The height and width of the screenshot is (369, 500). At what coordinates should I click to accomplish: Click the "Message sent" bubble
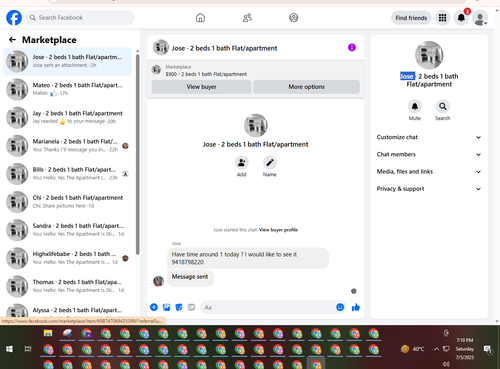(190, 277)
